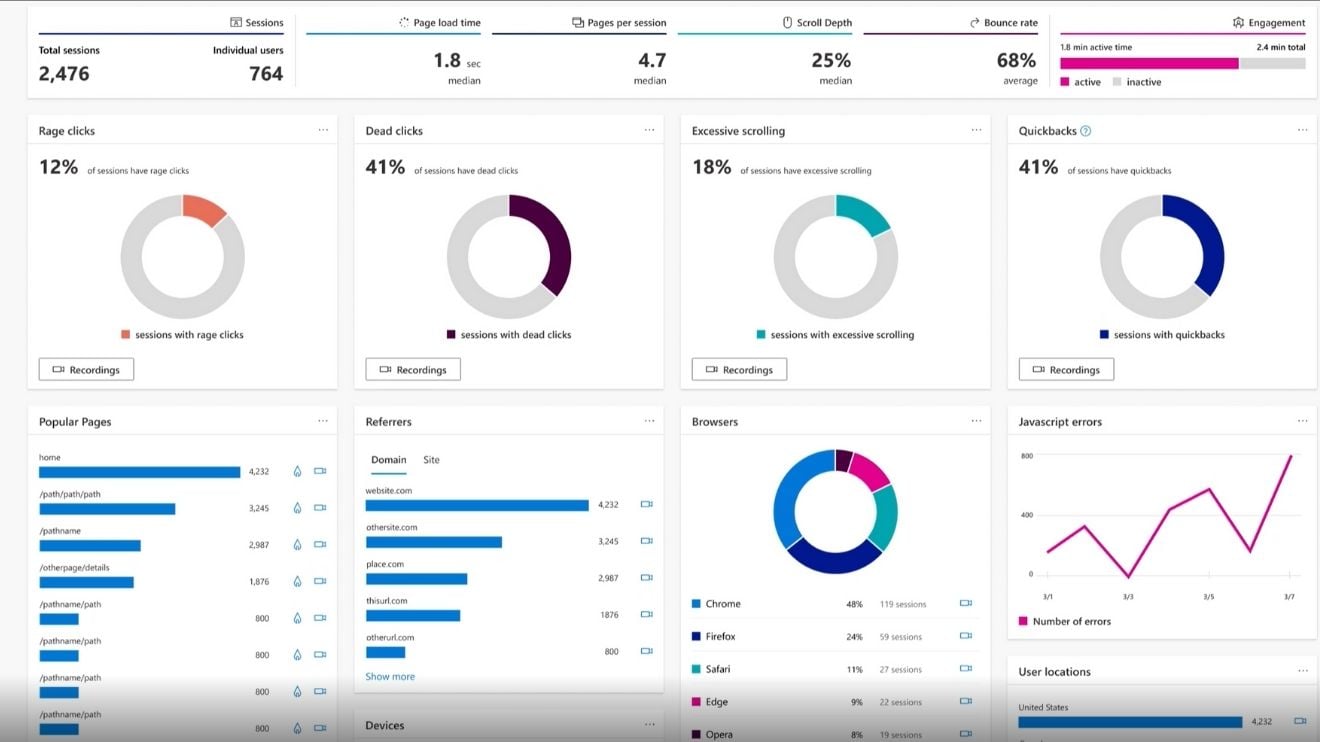Viewport: 1320px width, 742px height.
Task: View recordings icon for thisurl.com referrer
Action: 646,614
